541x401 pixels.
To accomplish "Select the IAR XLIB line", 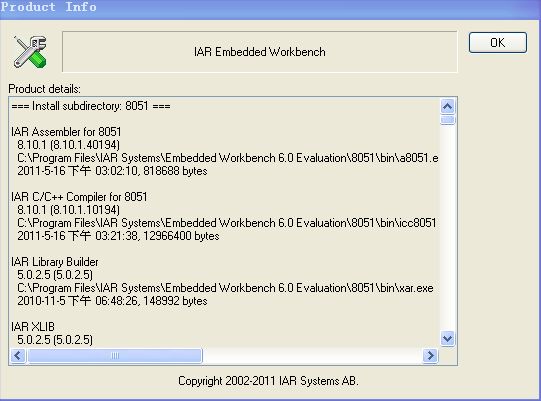I will click(33, 326).
